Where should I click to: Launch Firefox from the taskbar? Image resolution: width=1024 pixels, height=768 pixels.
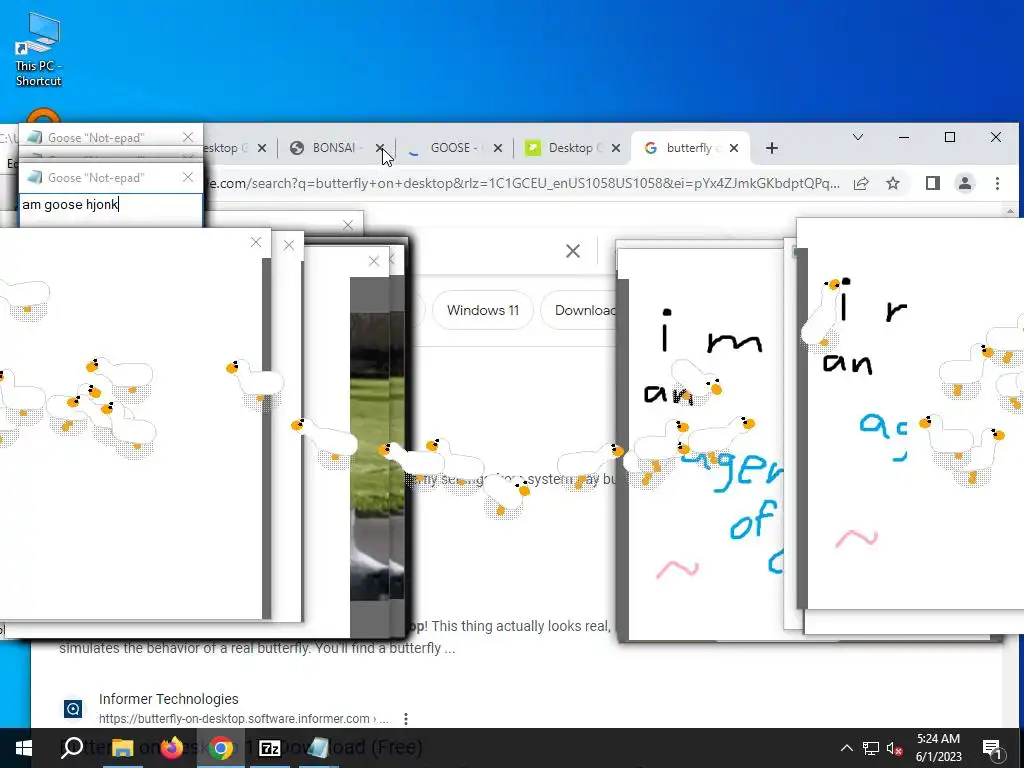(x=172, y=748)
